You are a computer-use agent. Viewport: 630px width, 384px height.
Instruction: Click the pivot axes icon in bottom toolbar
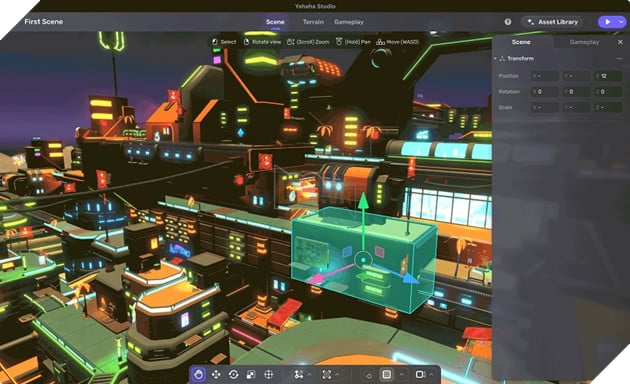298,375
